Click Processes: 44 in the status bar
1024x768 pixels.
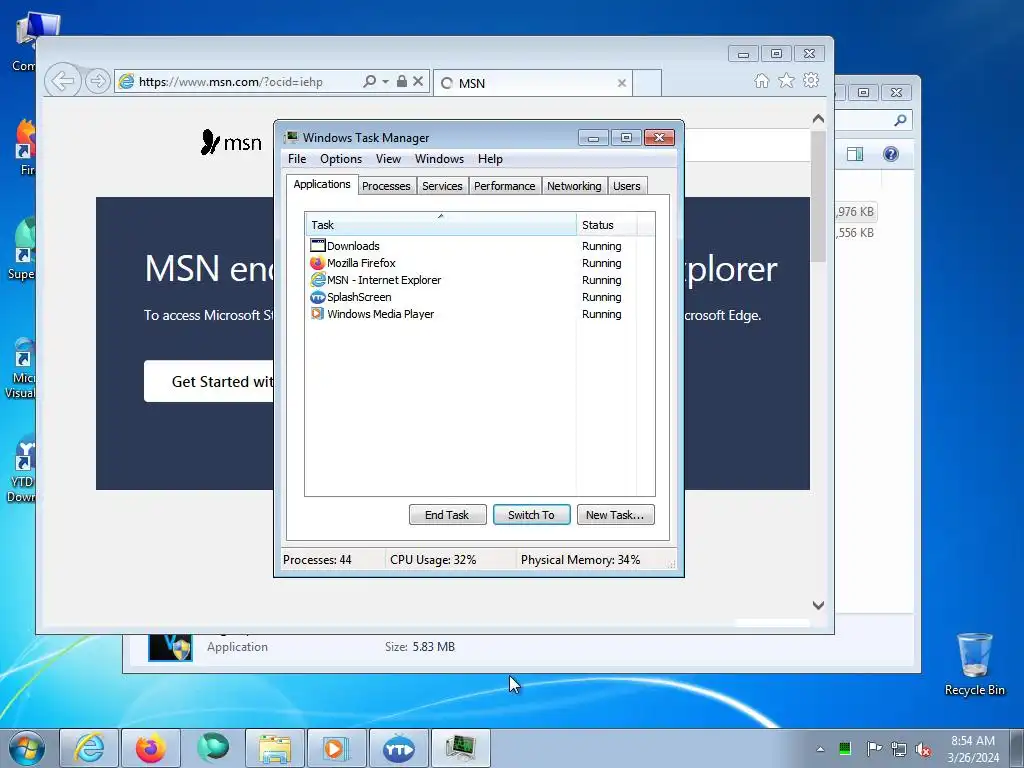tap(317, 560)
